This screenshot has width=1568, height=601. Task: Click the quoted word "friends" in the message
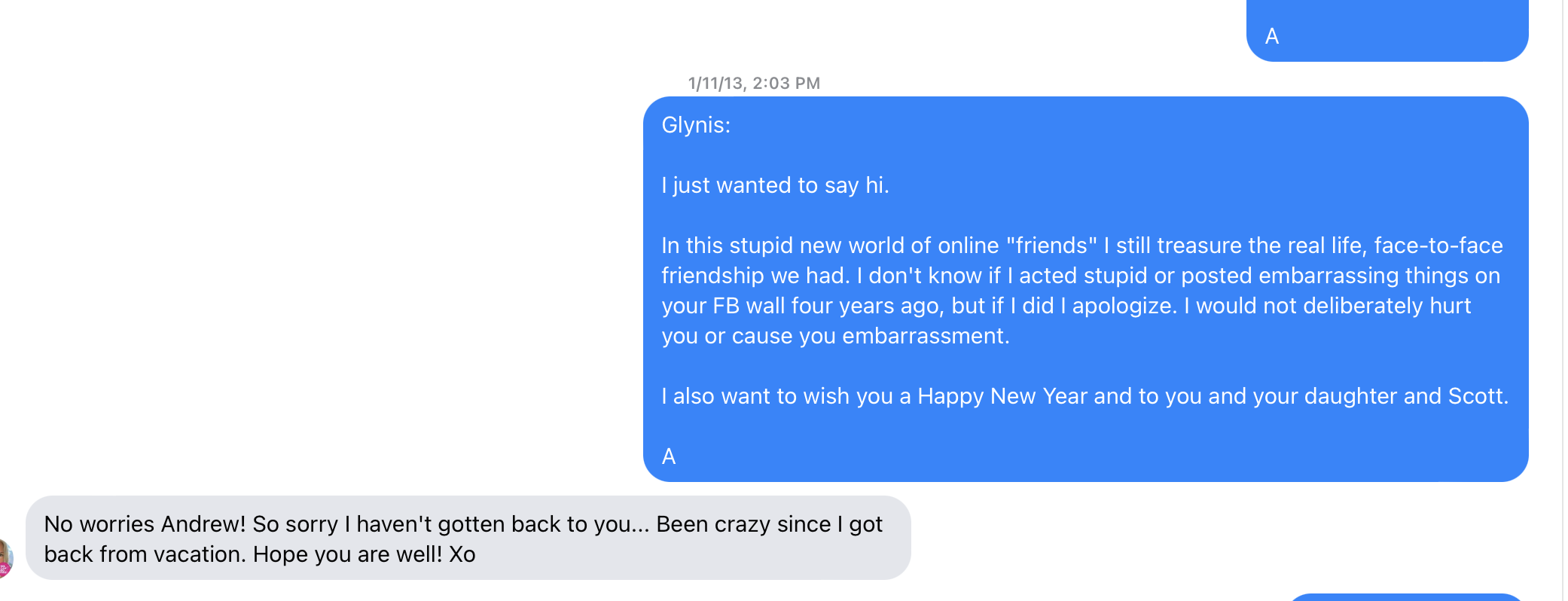pos(1051,246)
